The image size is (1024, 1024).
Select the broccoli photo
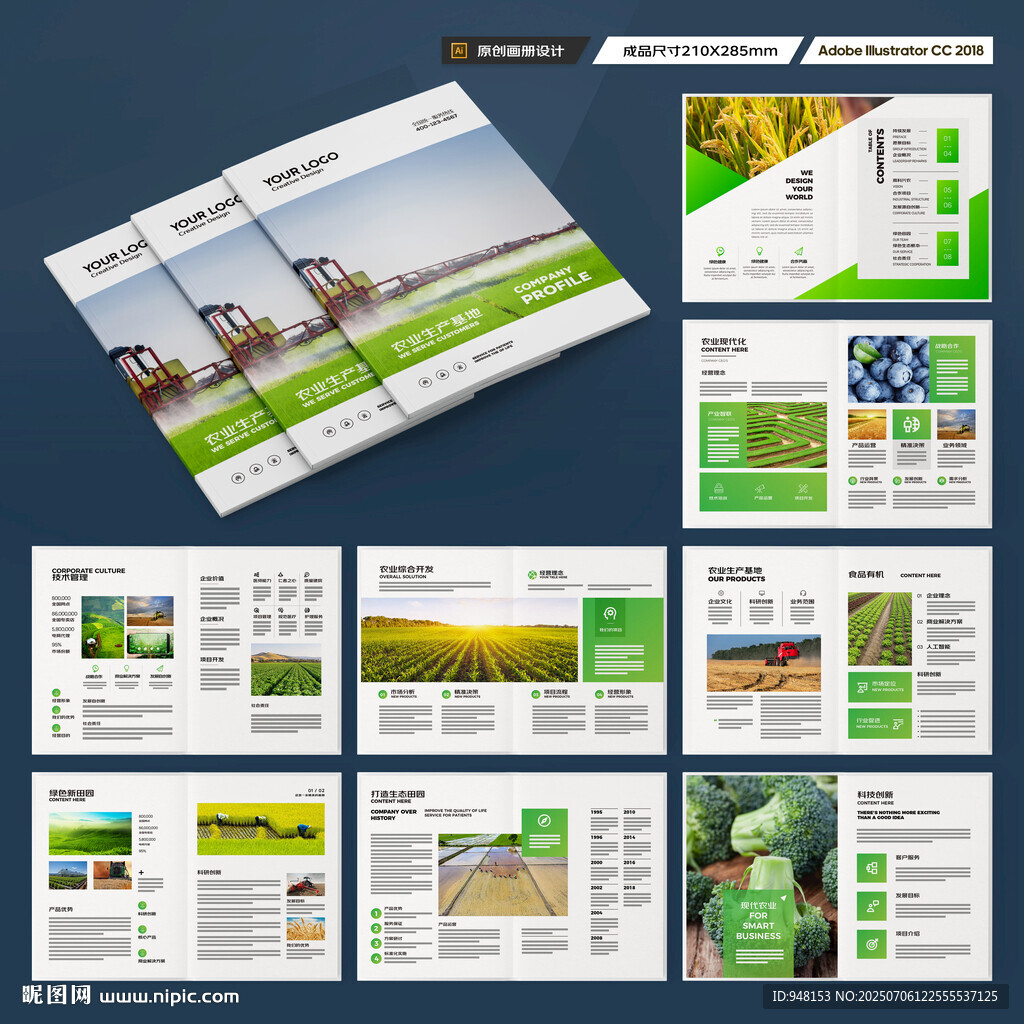point(761,876)
